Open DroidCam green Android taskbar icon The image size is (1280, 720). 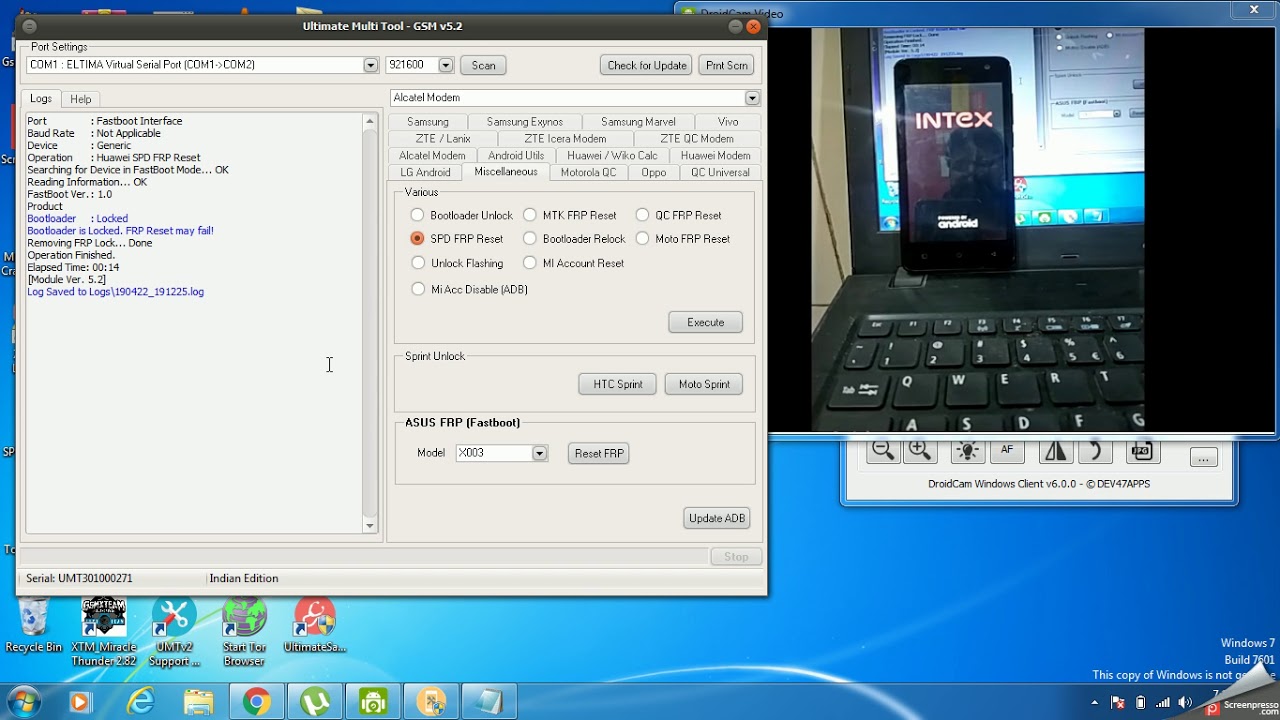tap(374, 702)
